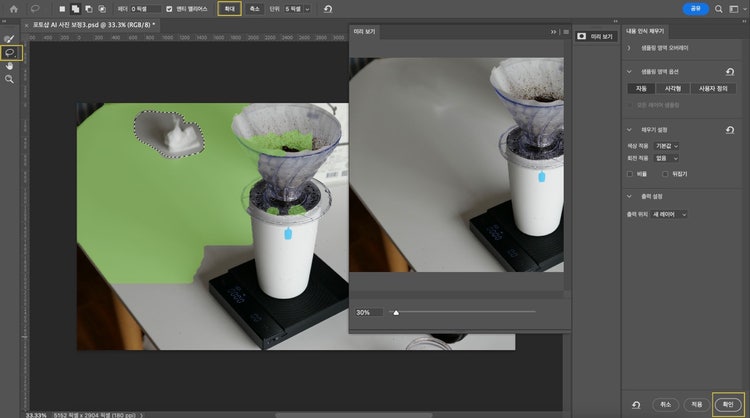Enable the 비율 checkbox

(x=630, y=174)
